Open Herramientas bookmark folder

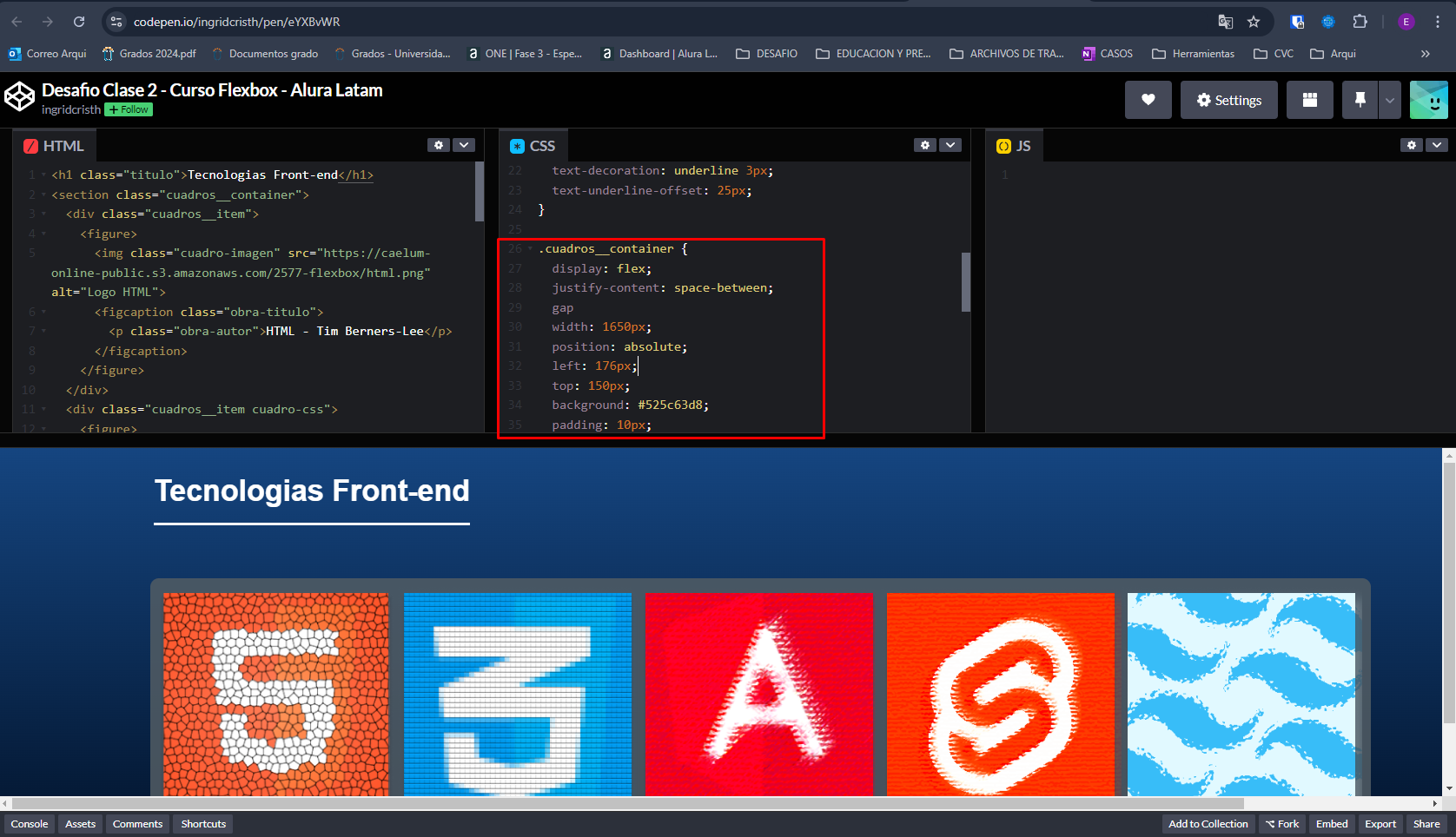point(1193,54)
